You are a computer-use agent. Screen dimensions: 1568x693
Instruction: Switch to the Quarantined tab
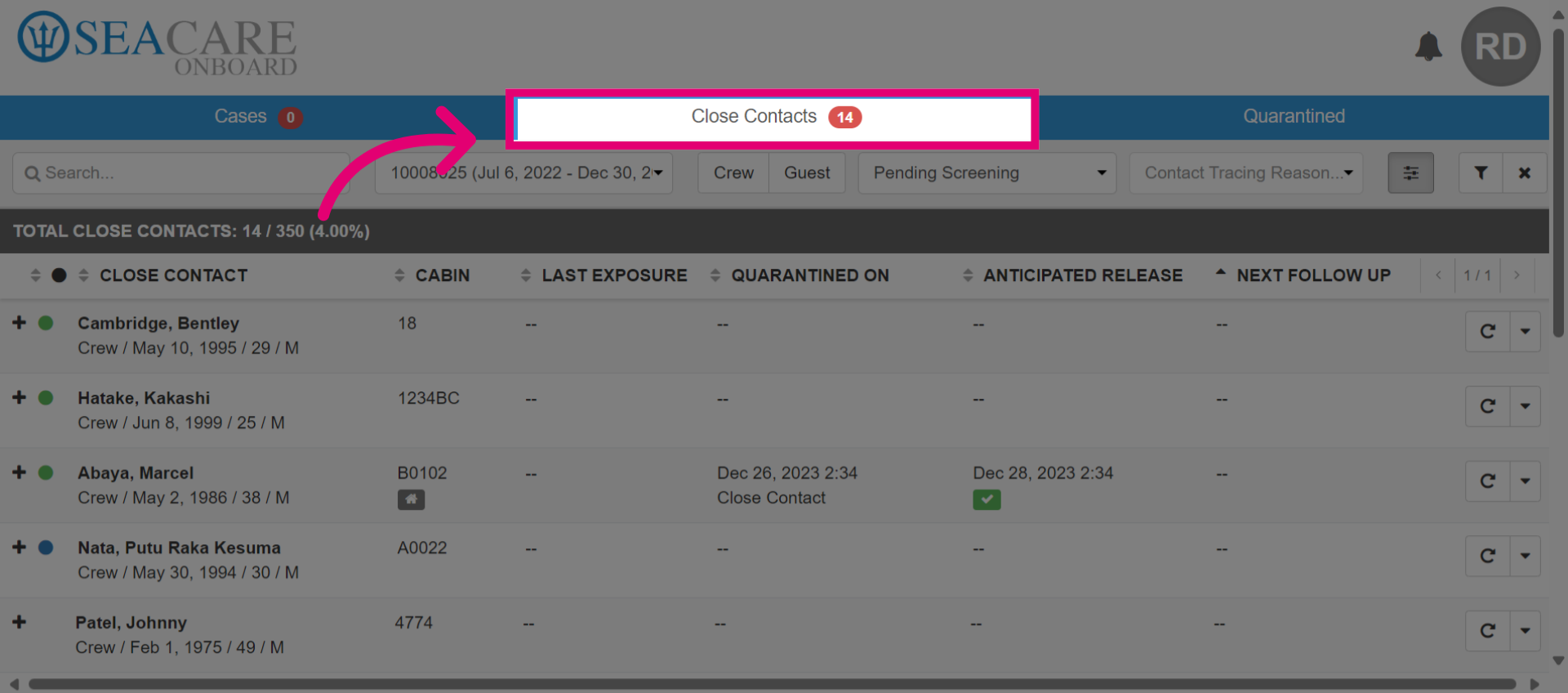(1293, 117)
